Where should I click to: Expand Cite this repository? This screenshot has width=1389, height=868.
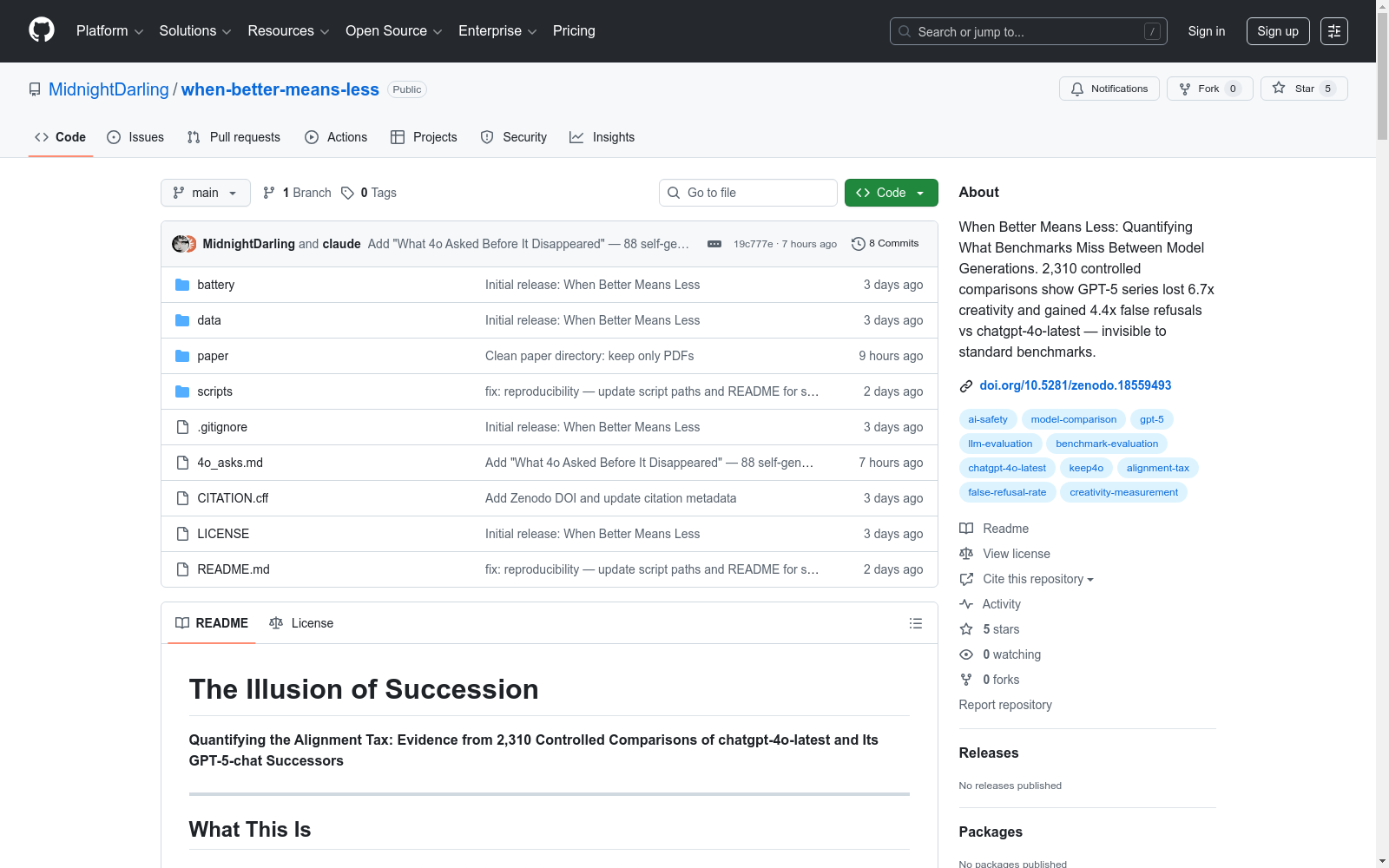point(1038,579)
